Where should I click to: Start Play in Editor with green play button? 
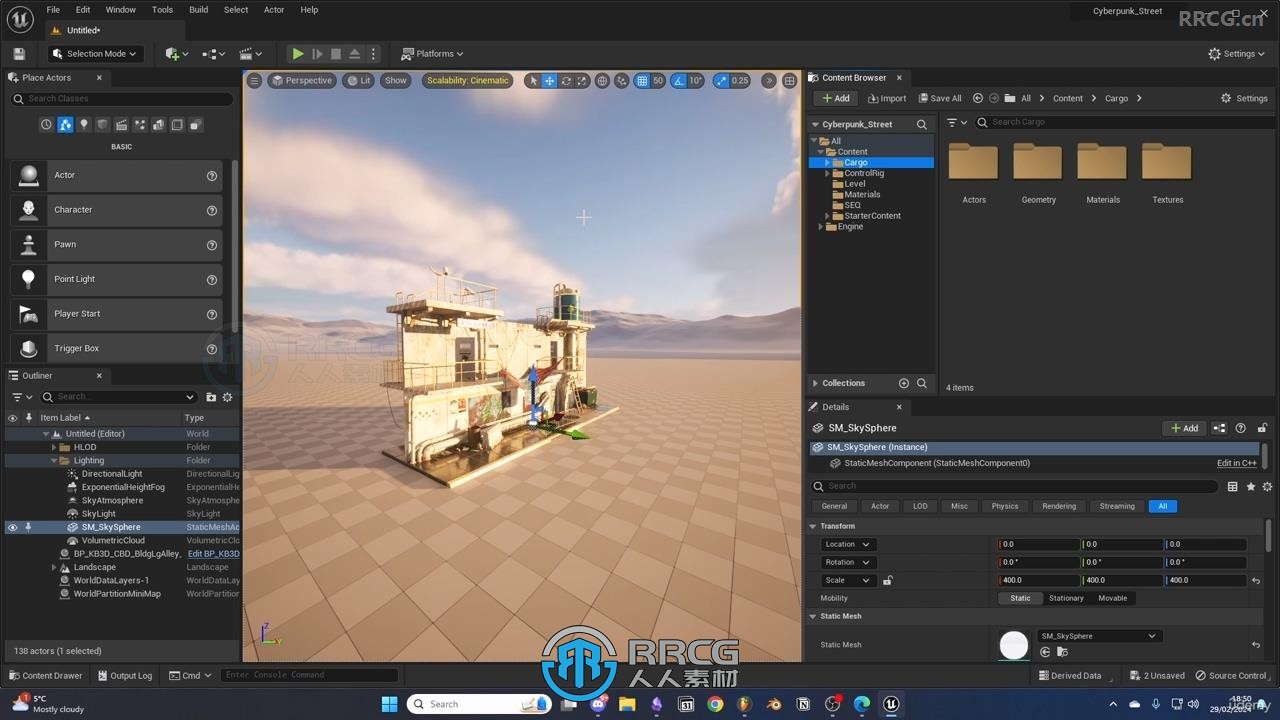click(297, 54)
